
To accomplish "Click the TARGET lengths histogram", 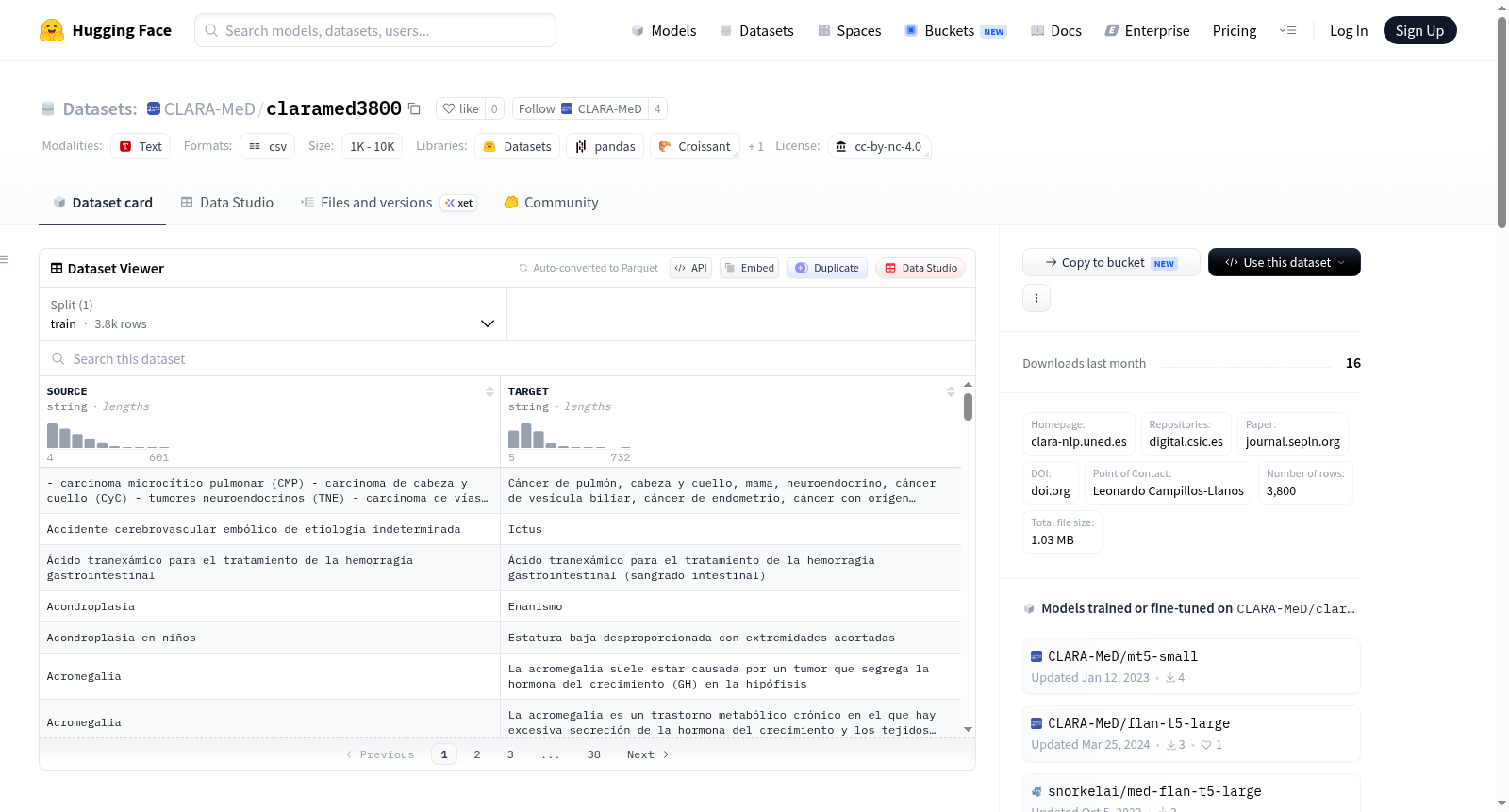I will point(570,435).
